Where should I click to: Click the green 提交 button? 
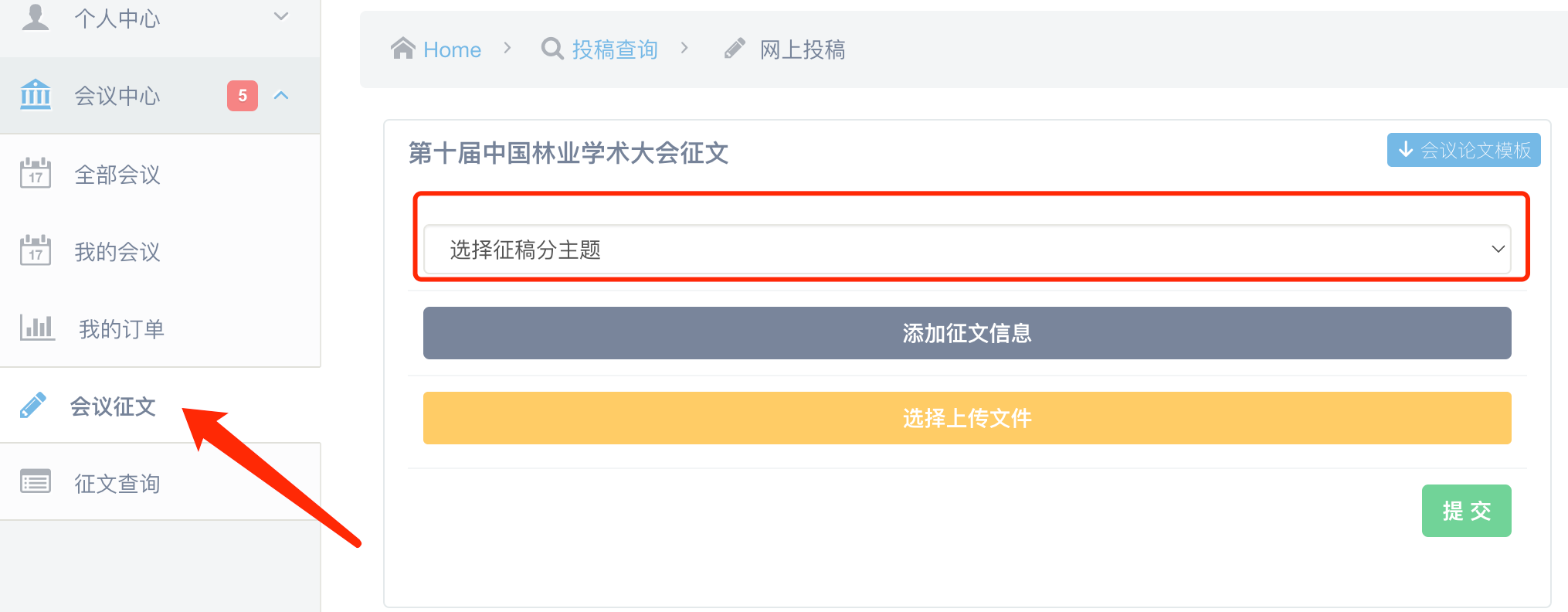[1467, 511]
